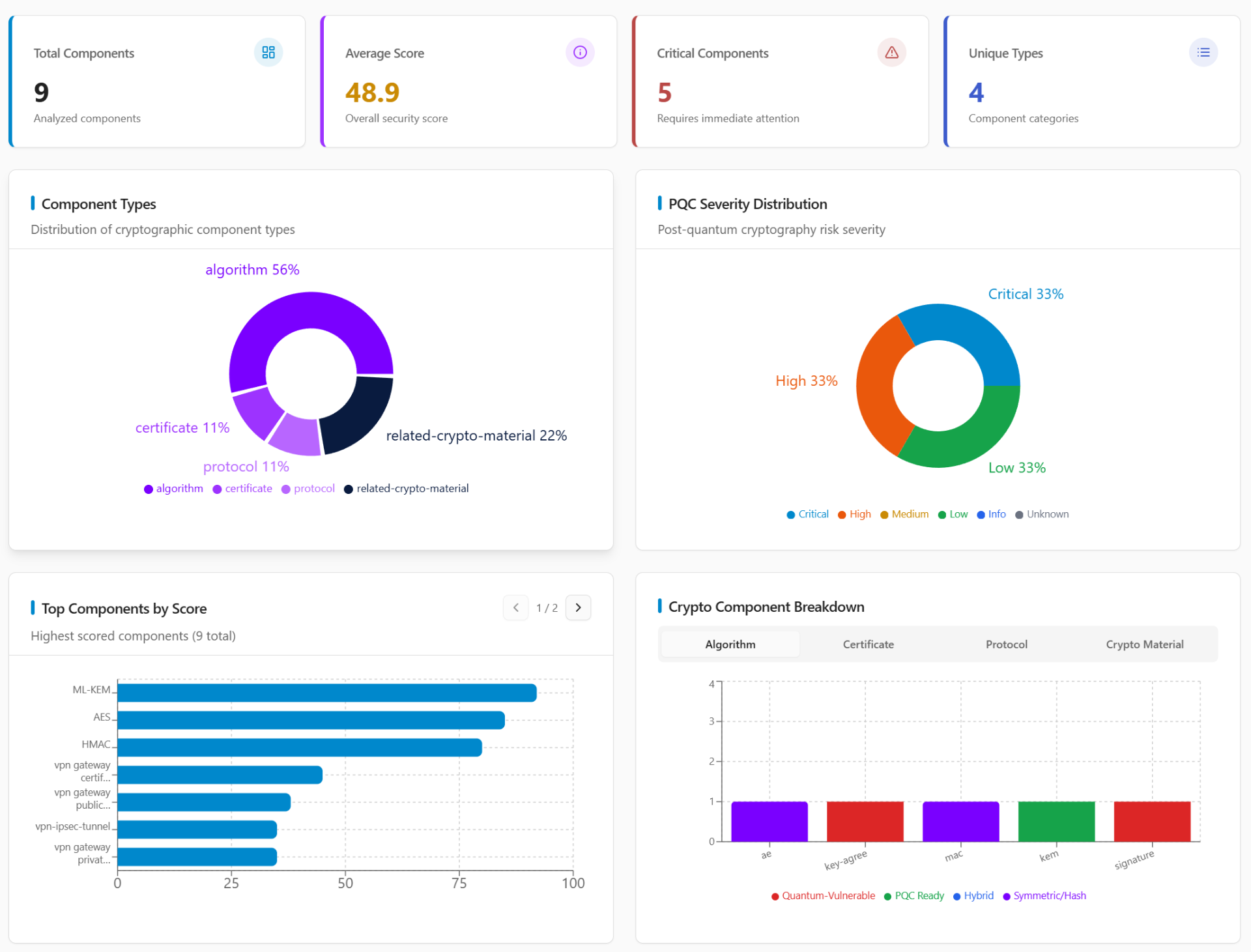Toggle the protocol legend entry
Viewport: 1251px width, 952px height.
(x=308, y=489)
